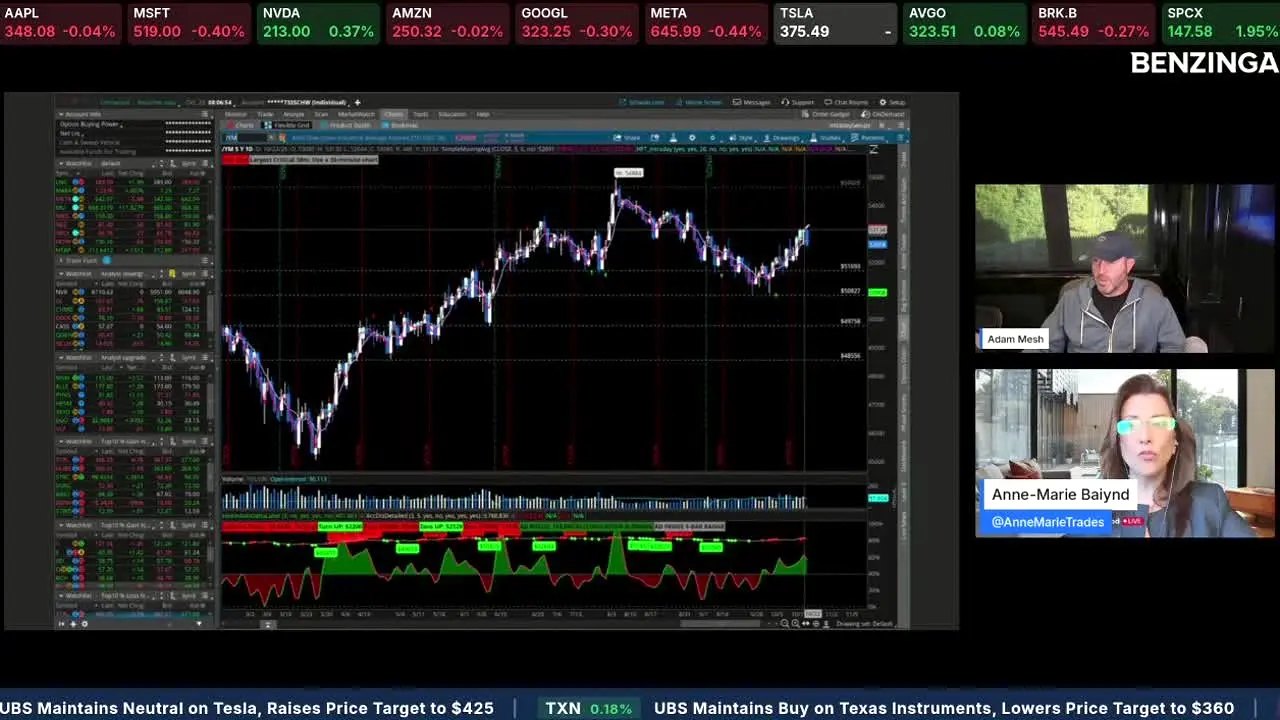Collapse the Account Info panel
The height and width of the screenshot is (720, 1280).
(62, 114)
